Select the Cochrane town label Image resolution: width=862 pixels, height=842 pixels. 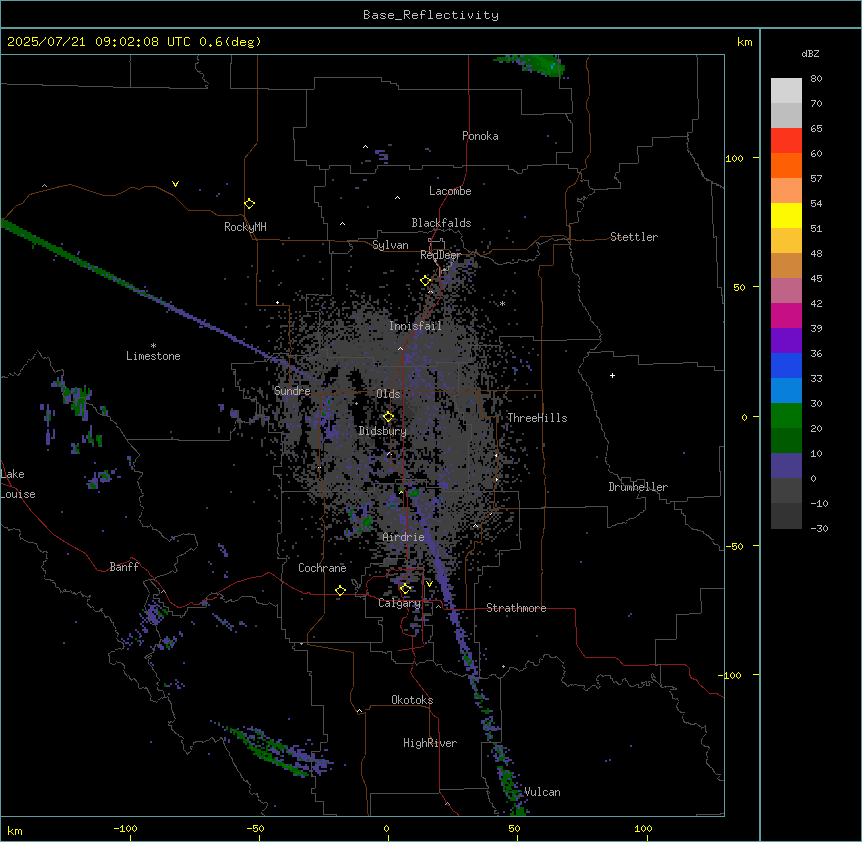pyautogui.click(x=322, y=568)
